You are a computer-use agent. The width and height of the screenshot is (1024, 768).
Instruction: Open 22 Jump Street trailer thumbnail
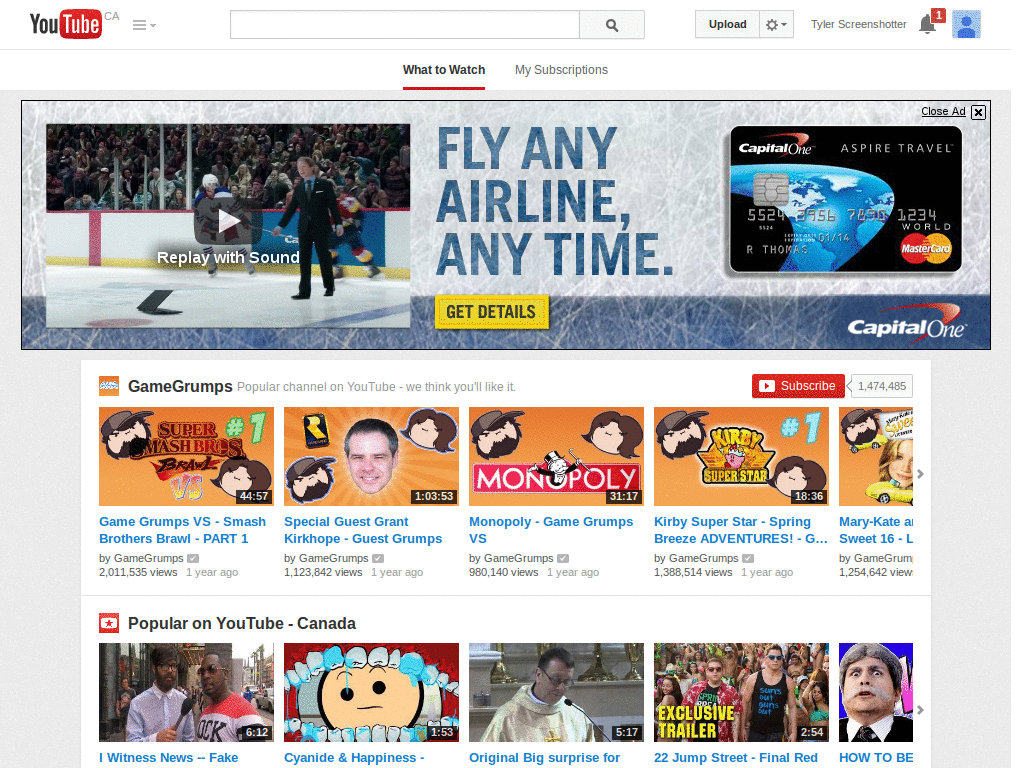point(741,692)
